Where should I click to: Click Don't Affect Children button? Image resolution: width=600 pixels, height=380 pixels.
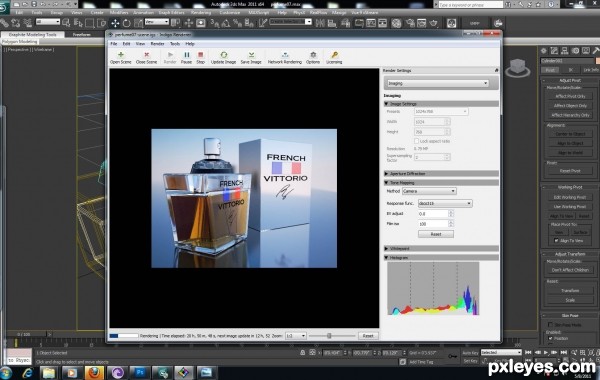[x=570, y=270]
